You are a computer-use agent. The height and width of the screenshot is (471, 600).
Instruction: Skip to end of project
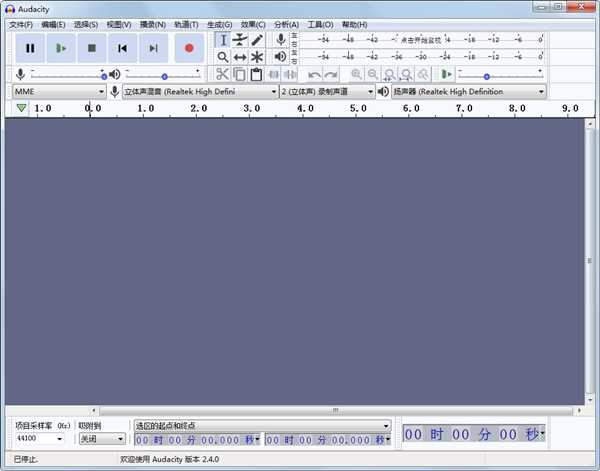(x=153, y=48)
